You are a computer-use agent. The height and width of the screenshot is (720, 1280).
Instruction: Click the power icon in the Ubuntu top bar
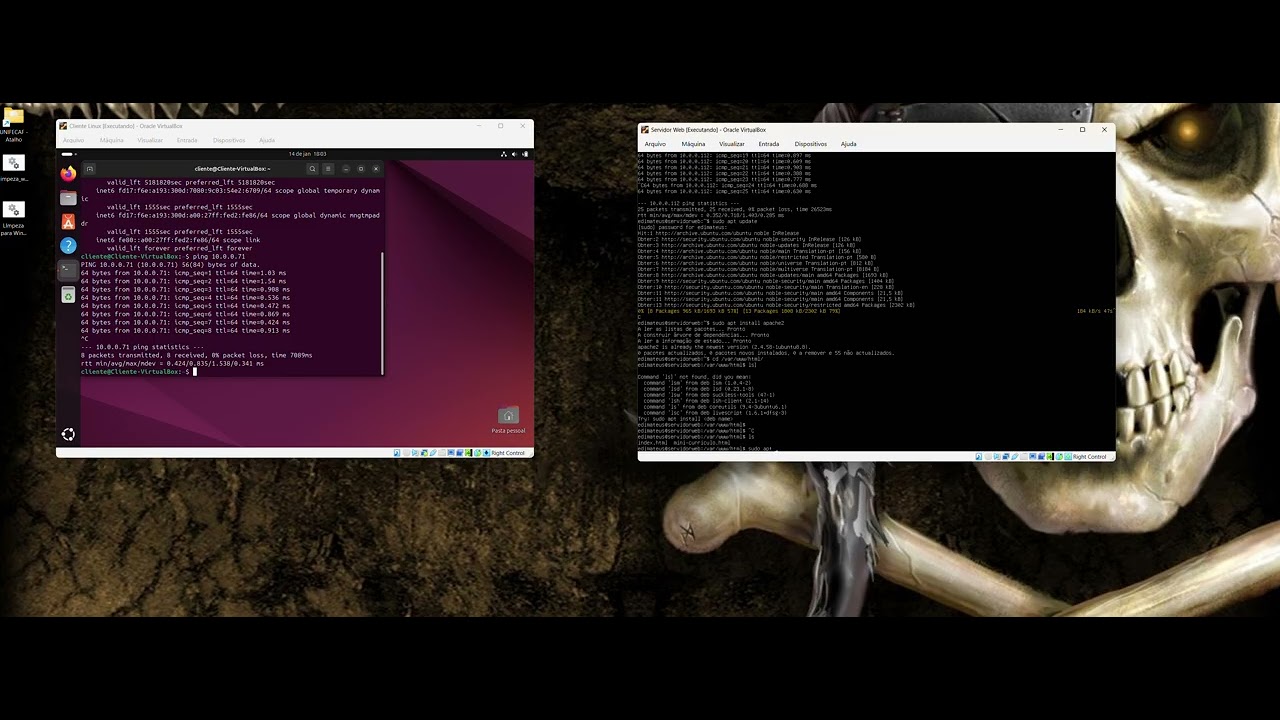coord(524,154)
